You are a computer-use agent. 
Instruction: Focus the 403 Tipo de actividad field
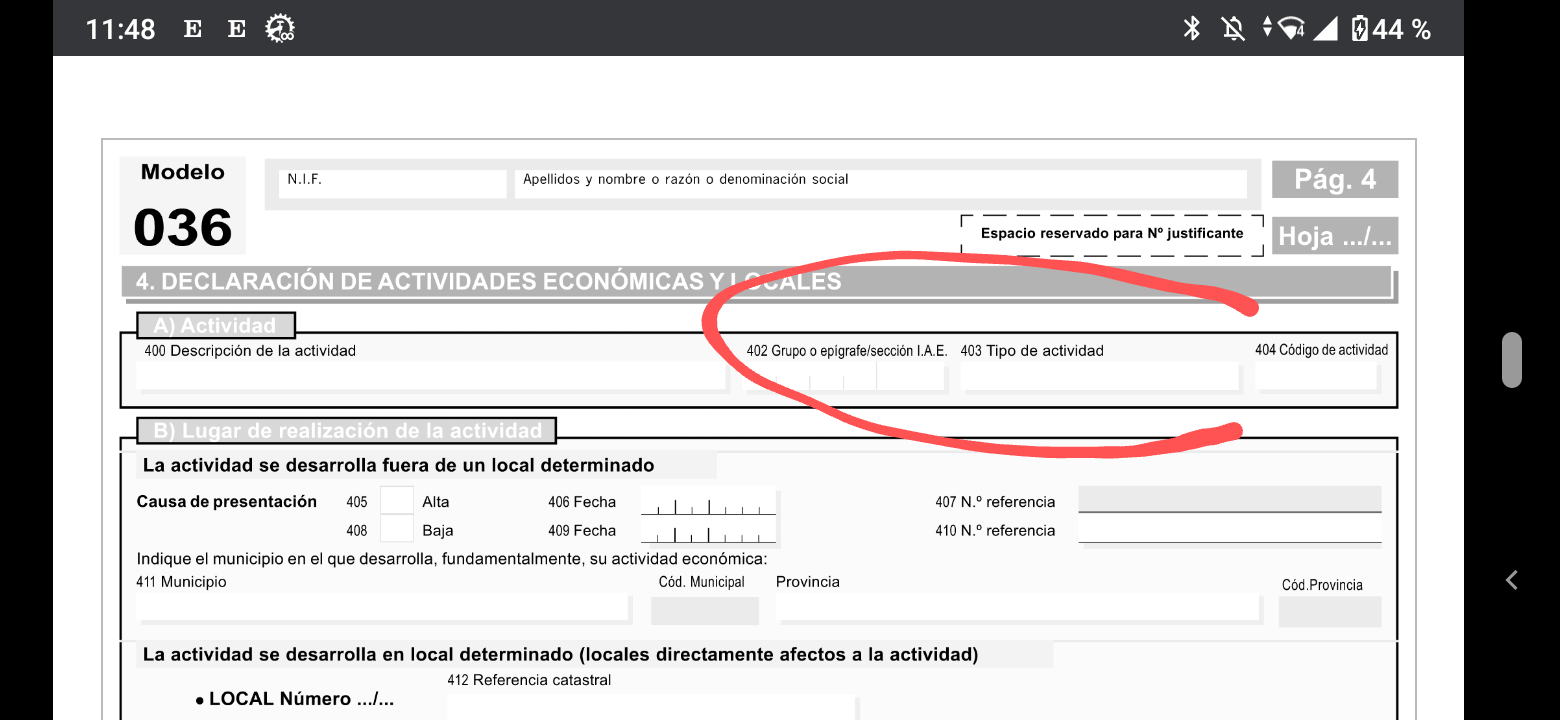pyautogui.click(x=1098, y=376)
